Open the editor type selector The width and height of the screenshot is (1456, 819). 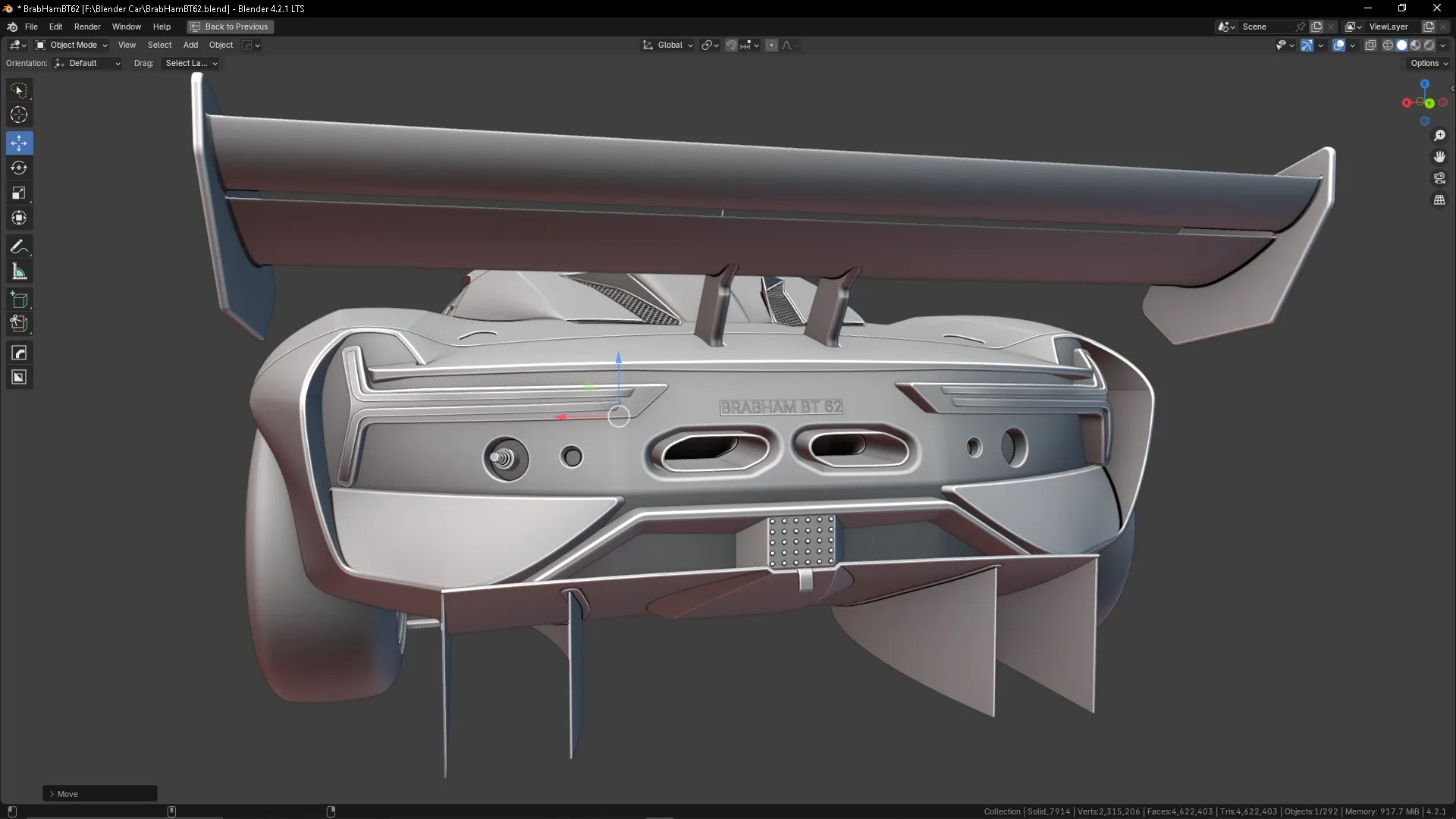pyautogui.click(x=18, y=45)
